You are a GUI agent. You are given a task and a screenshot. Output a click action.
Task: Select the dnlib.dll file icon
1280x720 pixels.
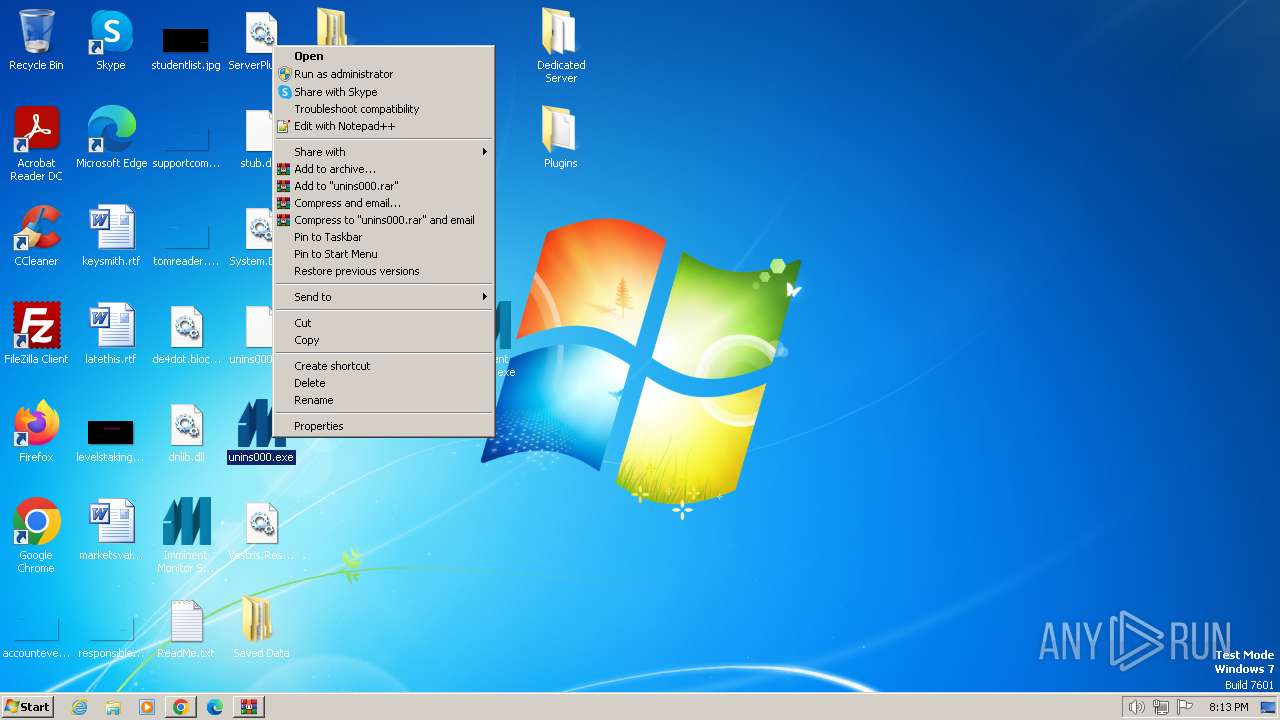tap(186, 431)
